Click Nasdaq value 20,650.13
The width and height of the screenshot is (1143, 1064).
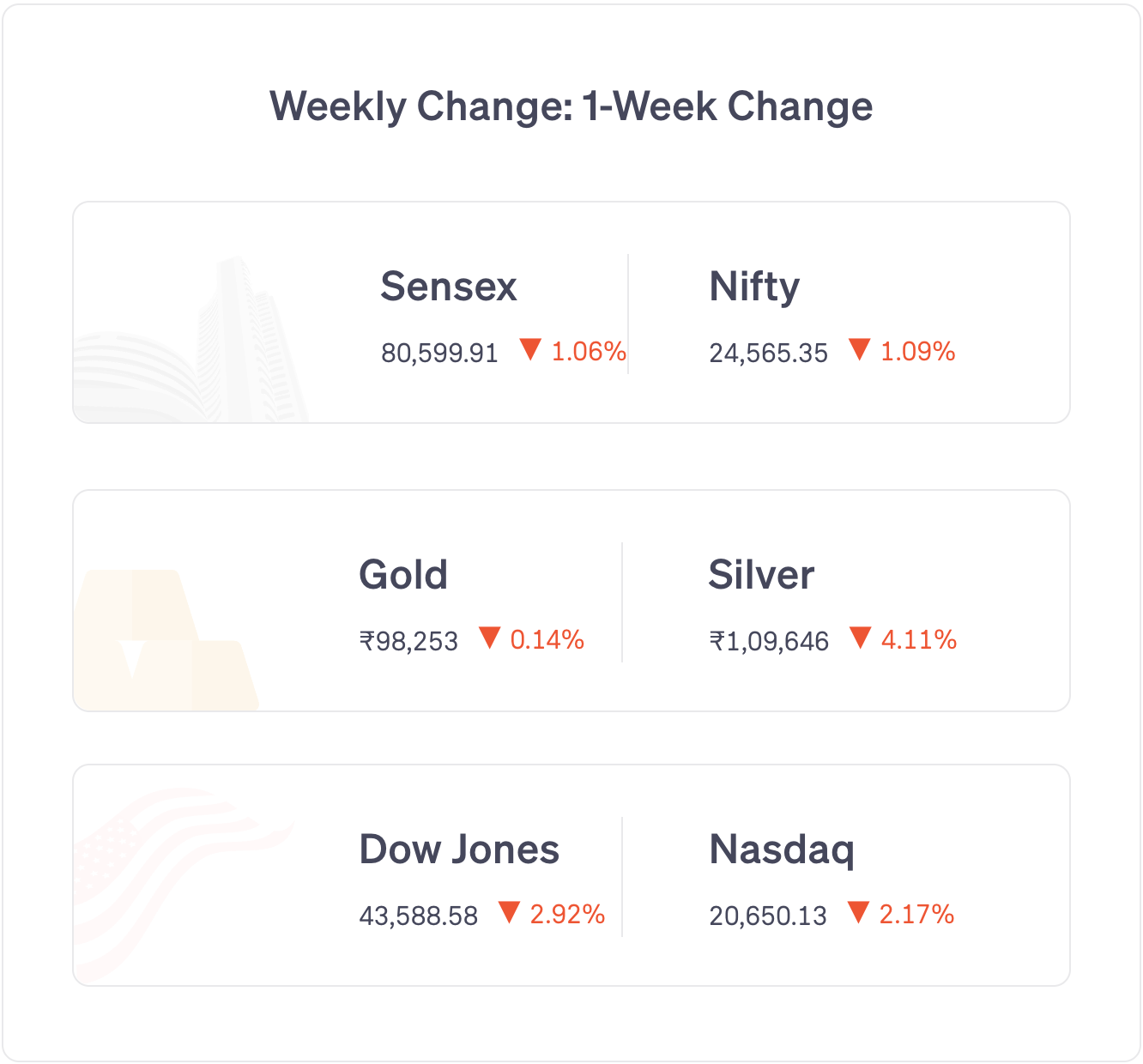pos(768,916)
